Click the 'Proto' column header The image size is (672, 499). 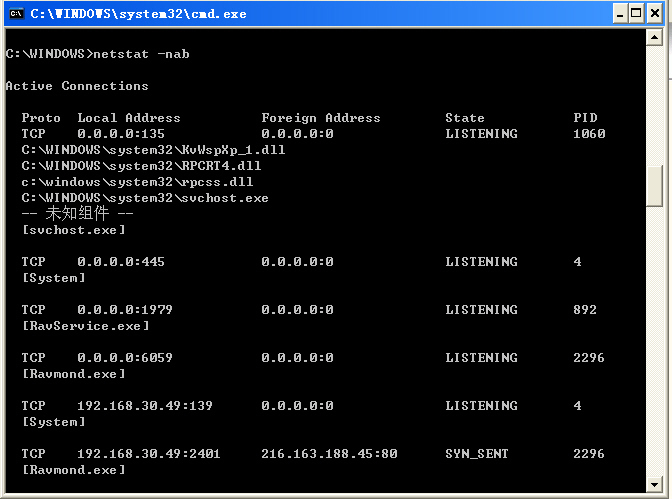click(41, 118)
